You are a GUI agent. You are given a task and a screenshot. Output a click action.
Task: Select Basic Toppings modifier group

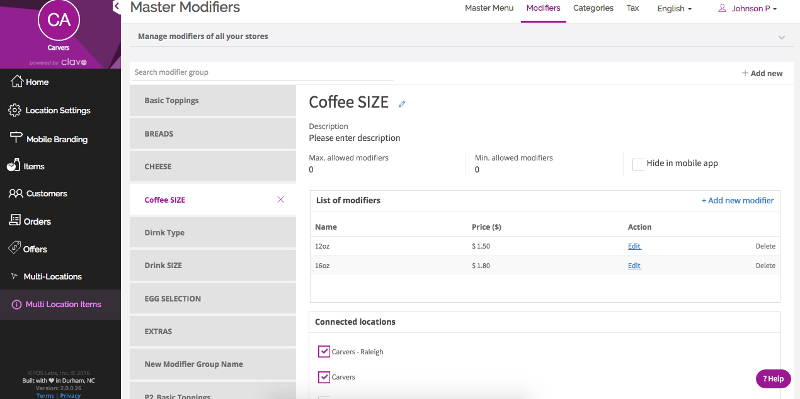tap(213, 101)
